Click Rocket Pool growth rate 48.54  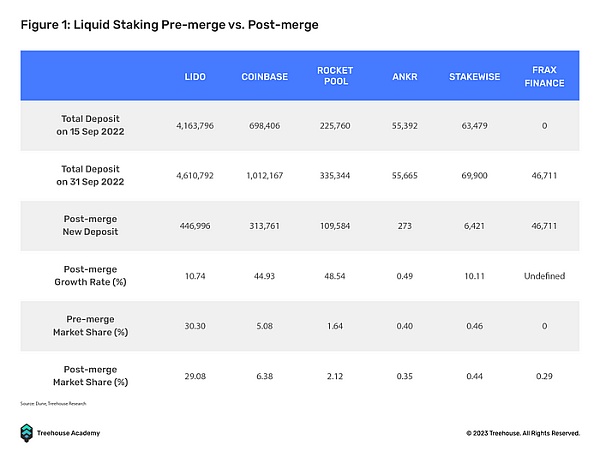pyautogui.click(x=335, y=276)
